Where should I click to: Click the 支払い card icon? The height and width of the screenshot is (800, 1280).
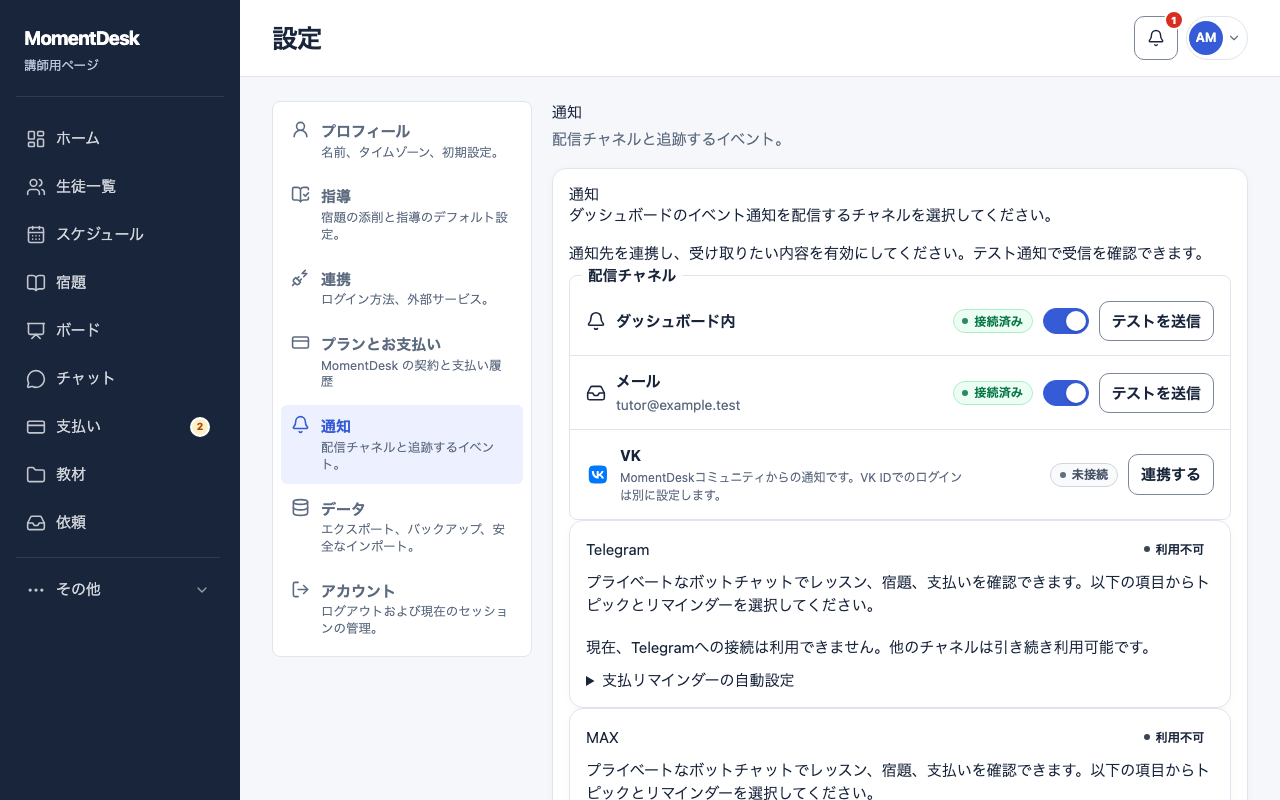click(x=36, y=426)
